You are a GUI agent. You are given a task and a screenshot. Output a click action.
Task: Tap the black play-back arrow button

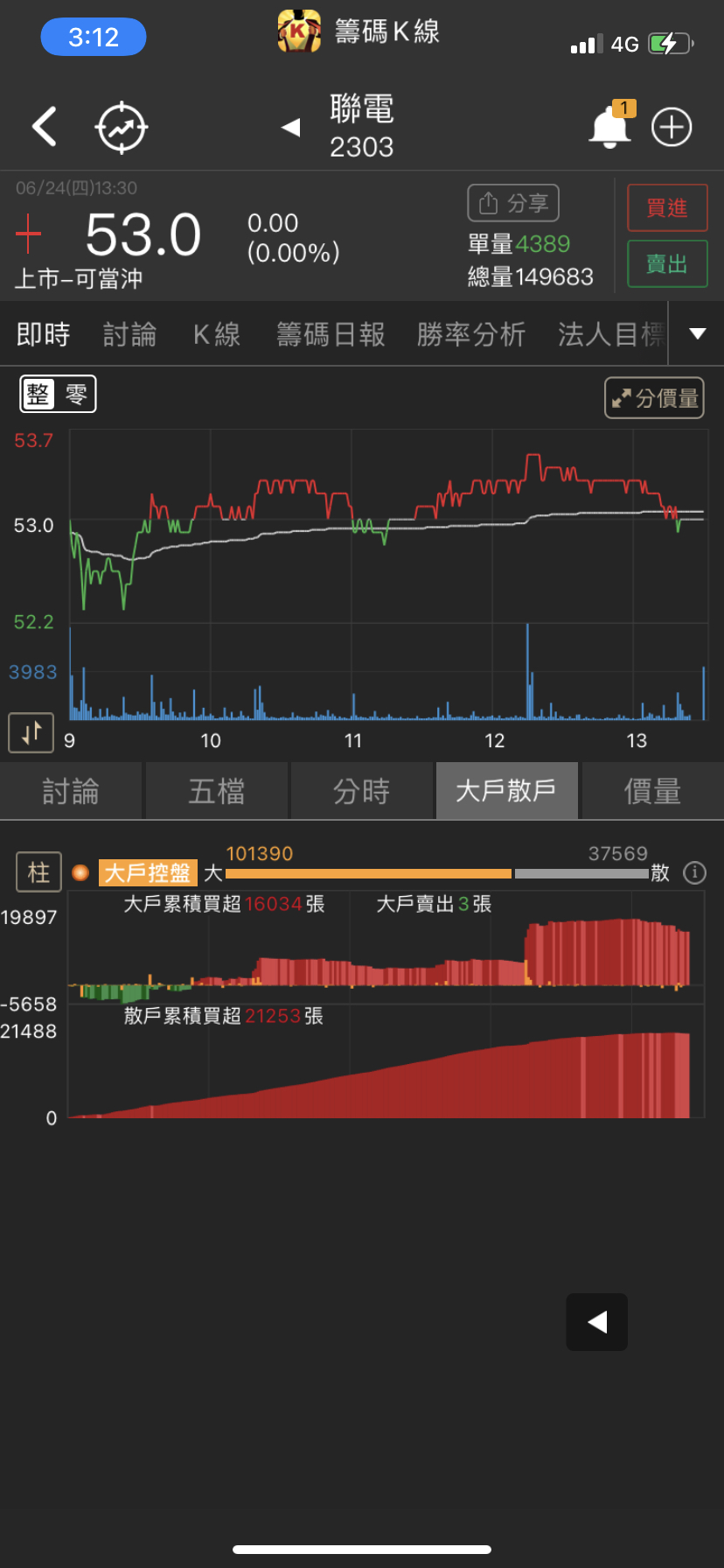pos(597,1321)
